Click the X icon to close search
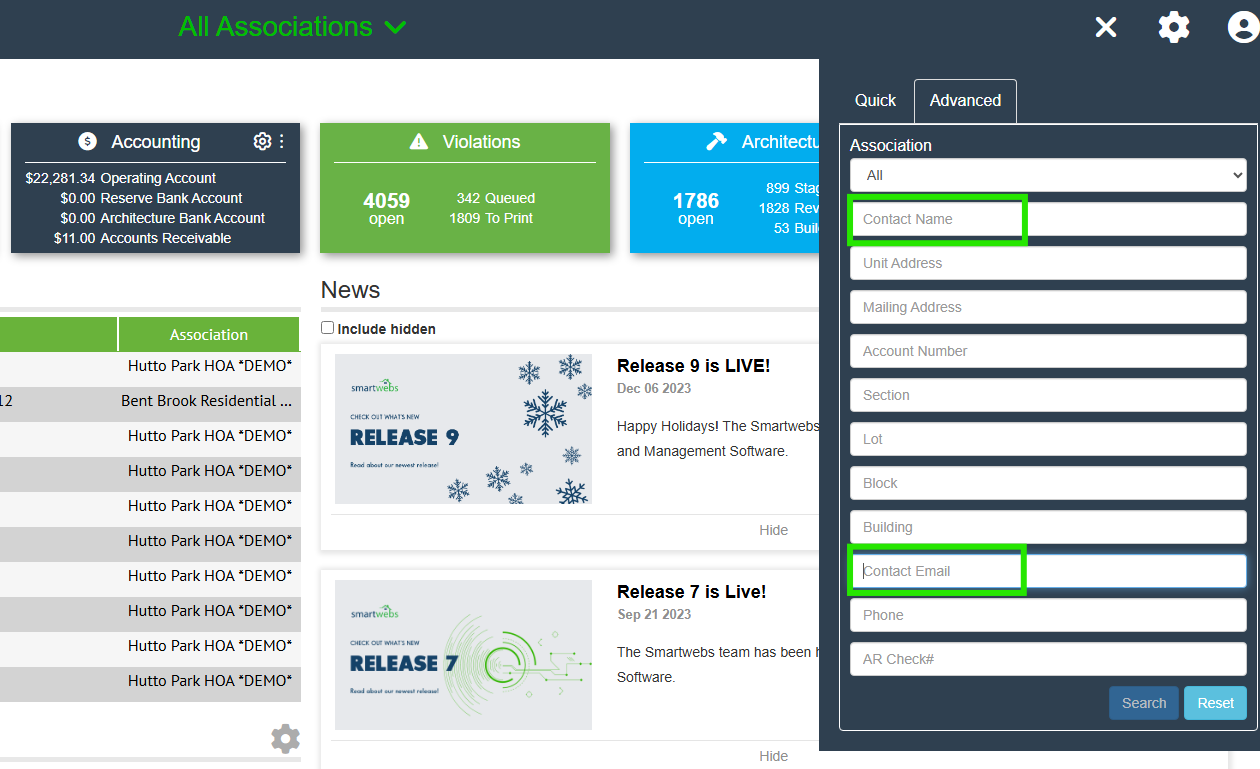This screenshot has width=1260, height=769. [1105, 28]
